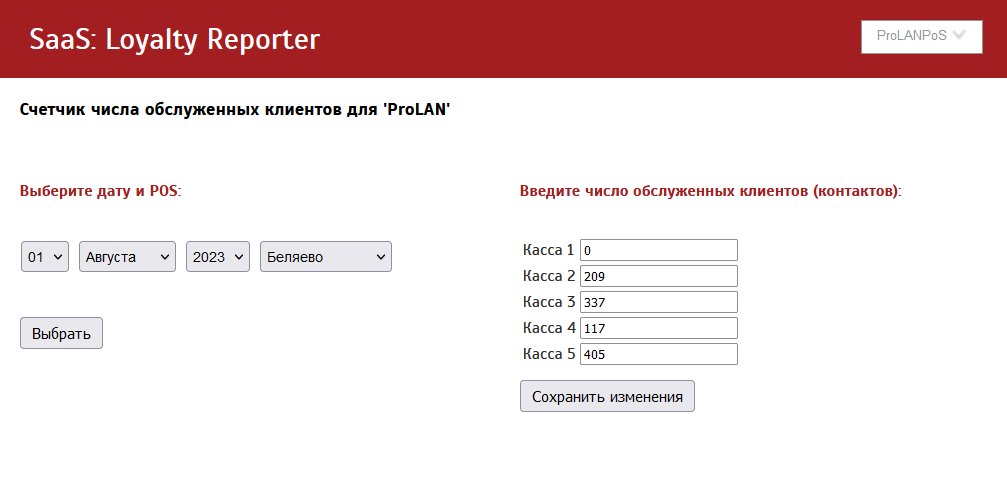Click the chevron arrow on month selector
Image resolution: width=1007 pixels, height=488 pixels.
[164, 257]
